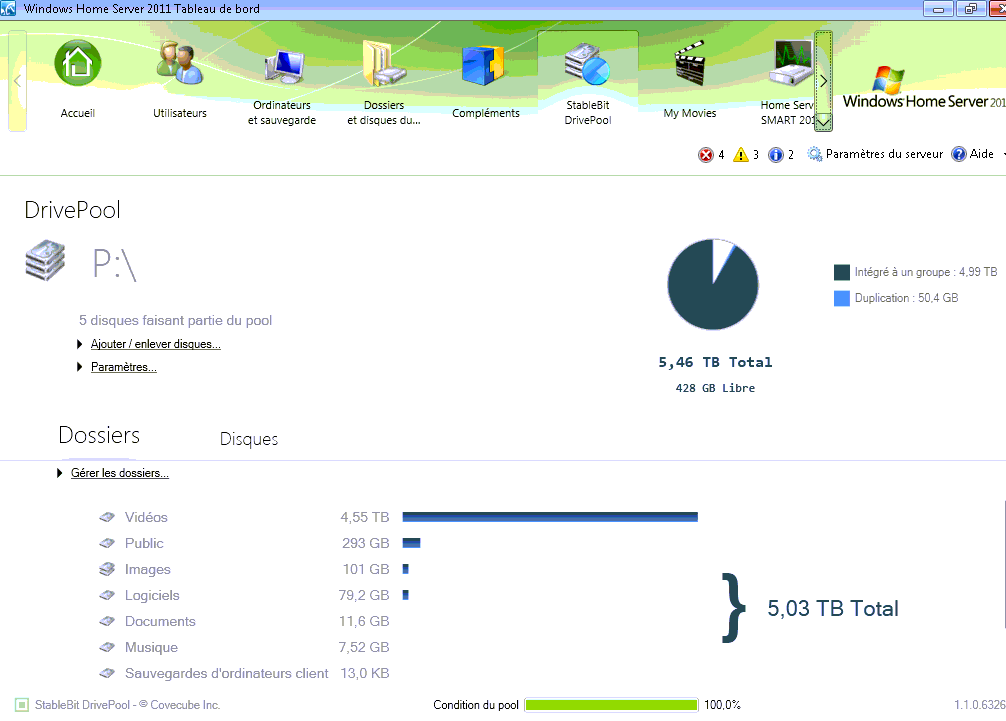Viewport: 1006px width, 721px height.
Task: Click the Intégré à un groupe color swatch
Action: pyautogui.click(x=842, y=273)
